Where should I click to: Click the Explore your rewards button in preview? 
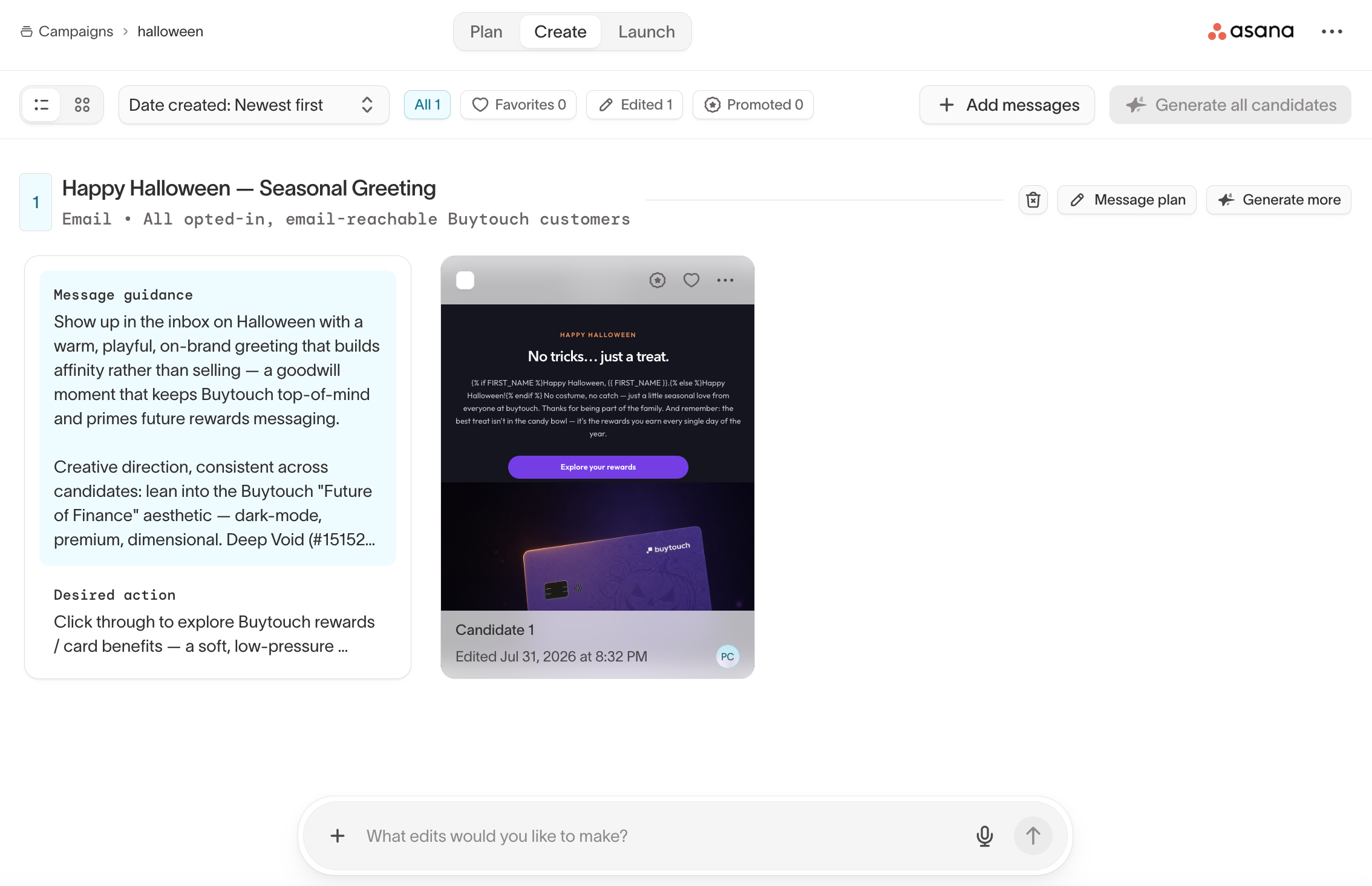598,467
